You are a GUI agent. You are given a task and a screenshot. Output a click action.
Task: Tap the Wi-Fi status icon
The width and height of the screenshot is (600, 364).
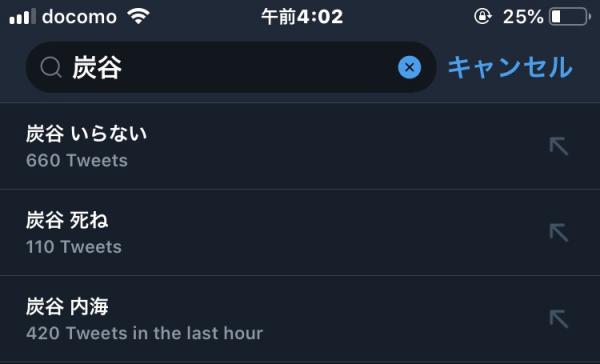(x=139, y=16)
